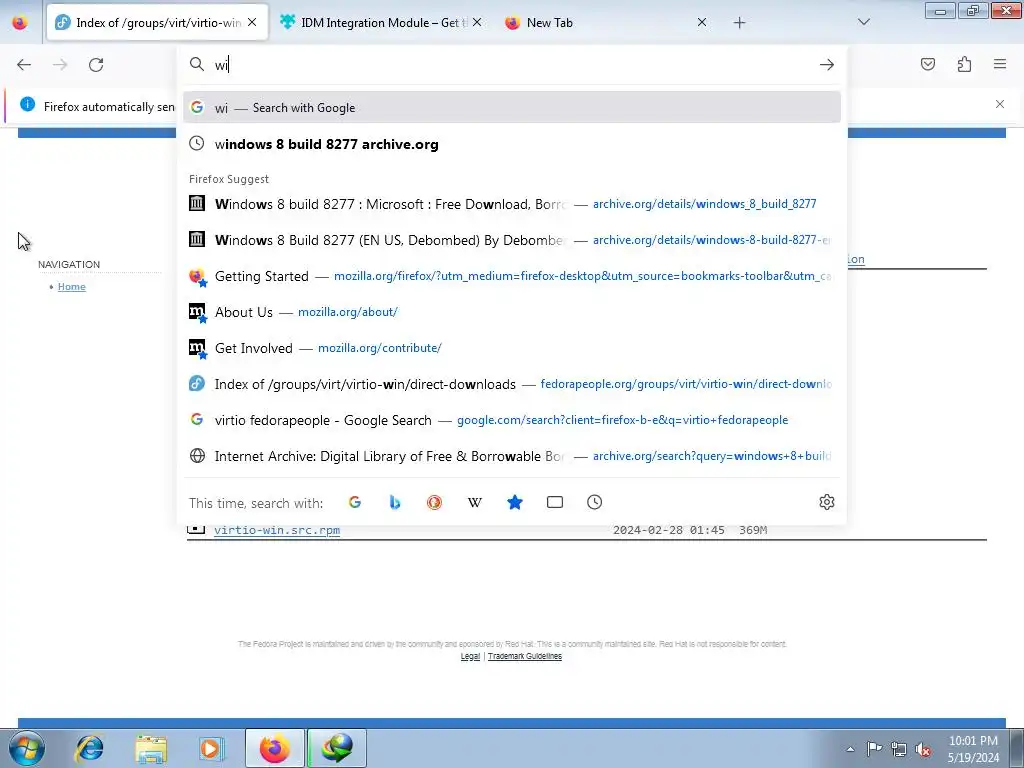Open a new tab with plus button
The height and width of the screenshot is (768, 1024).
pos(739,23)
